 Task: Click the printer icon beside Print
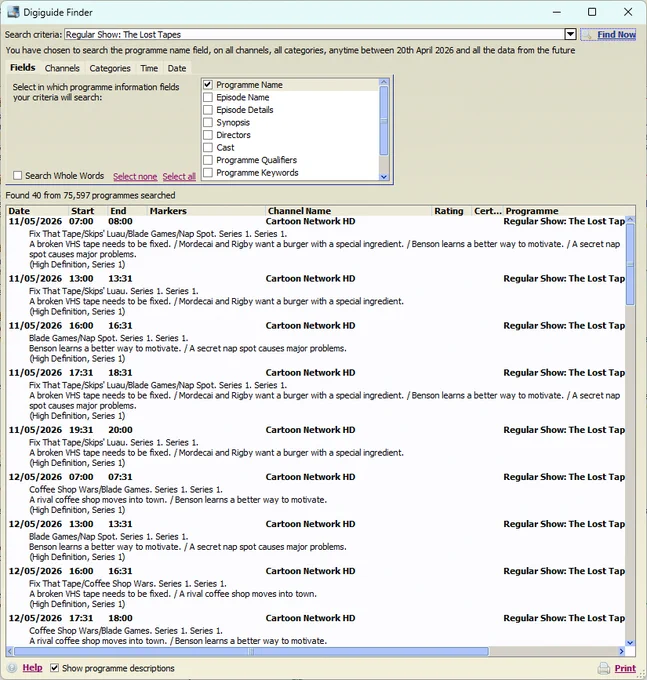tap(604, 668)
